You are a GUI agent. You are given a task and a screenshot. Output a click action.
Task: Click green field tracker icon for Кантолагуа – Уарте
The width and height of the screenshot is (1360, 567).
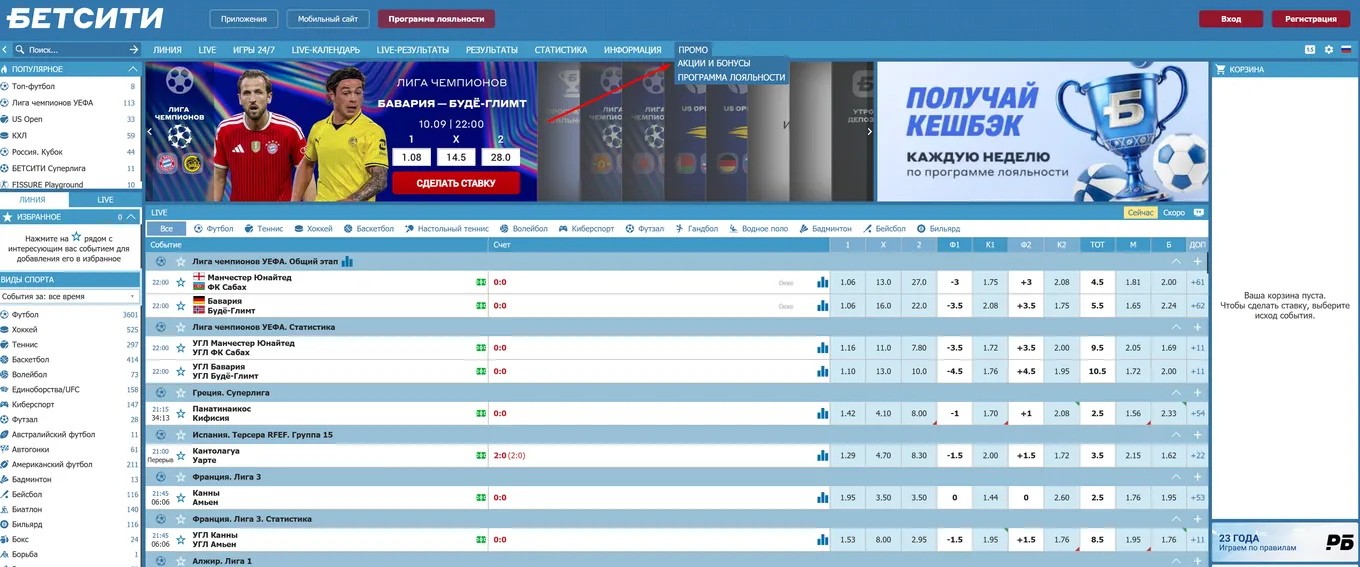(481, 455)
